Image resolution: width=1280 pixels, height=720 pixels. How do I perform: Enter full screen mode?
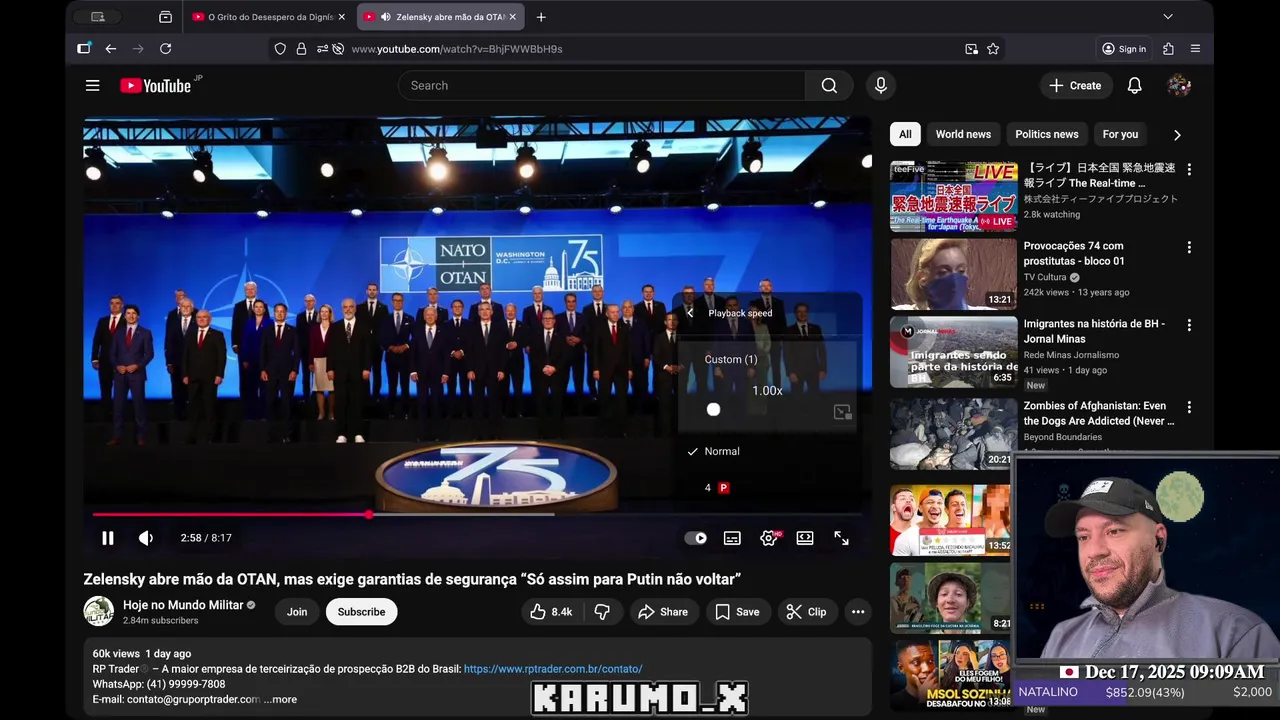pyautogui.click(x=842, y=538)
